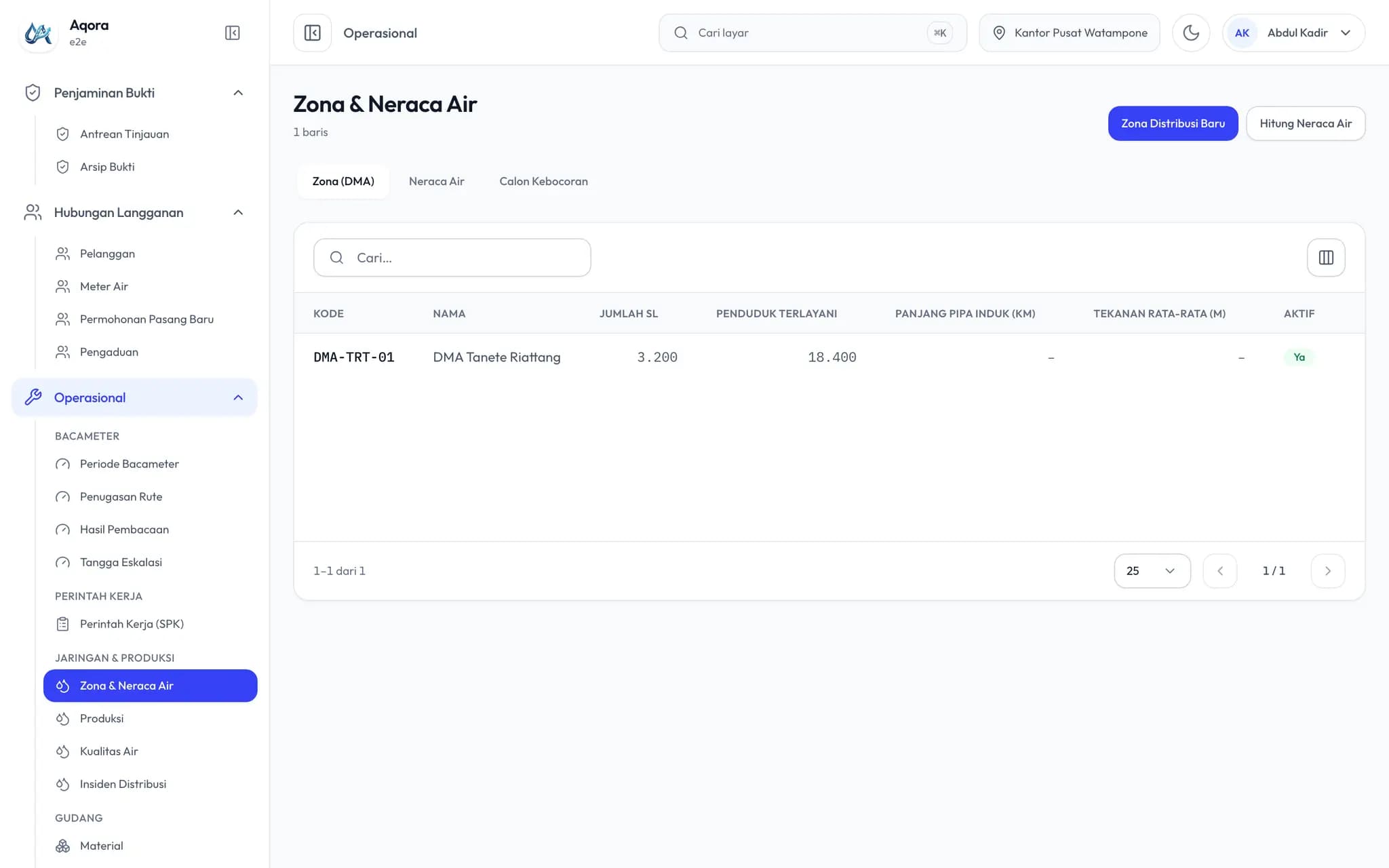Image resolution: width=1389 pixels, height=868 pixels.
Task: Click the gauge icon beside Hasil Pembacaan
Action: (x=62, y=530)
